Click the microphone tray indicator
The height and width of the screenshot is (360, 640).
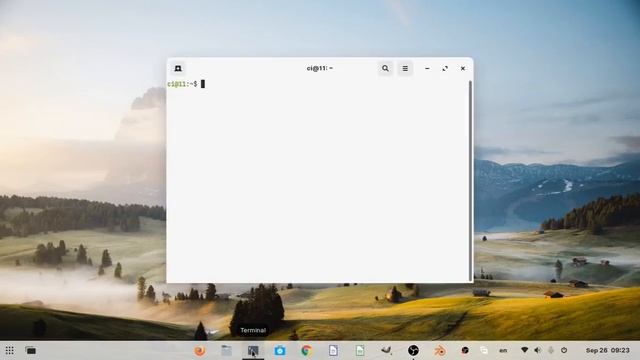click(x=551, y=350)
